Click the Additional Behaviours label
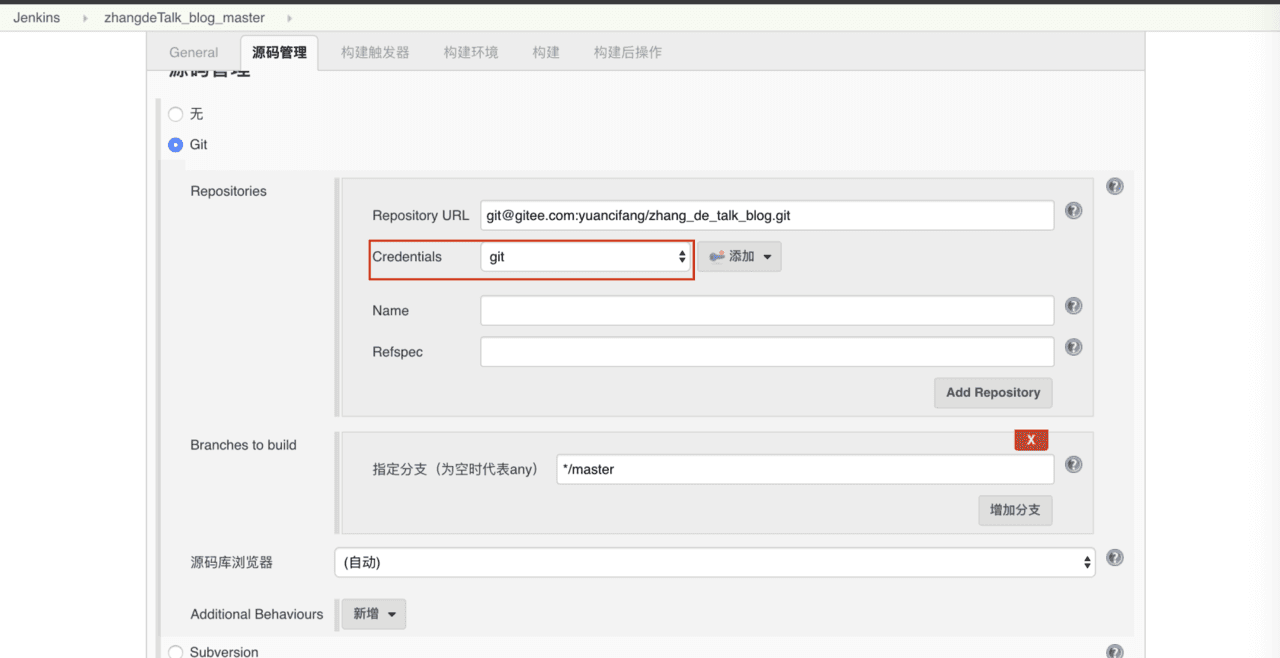The height and width of the screenshot is (658, 1280). (257, 614)
